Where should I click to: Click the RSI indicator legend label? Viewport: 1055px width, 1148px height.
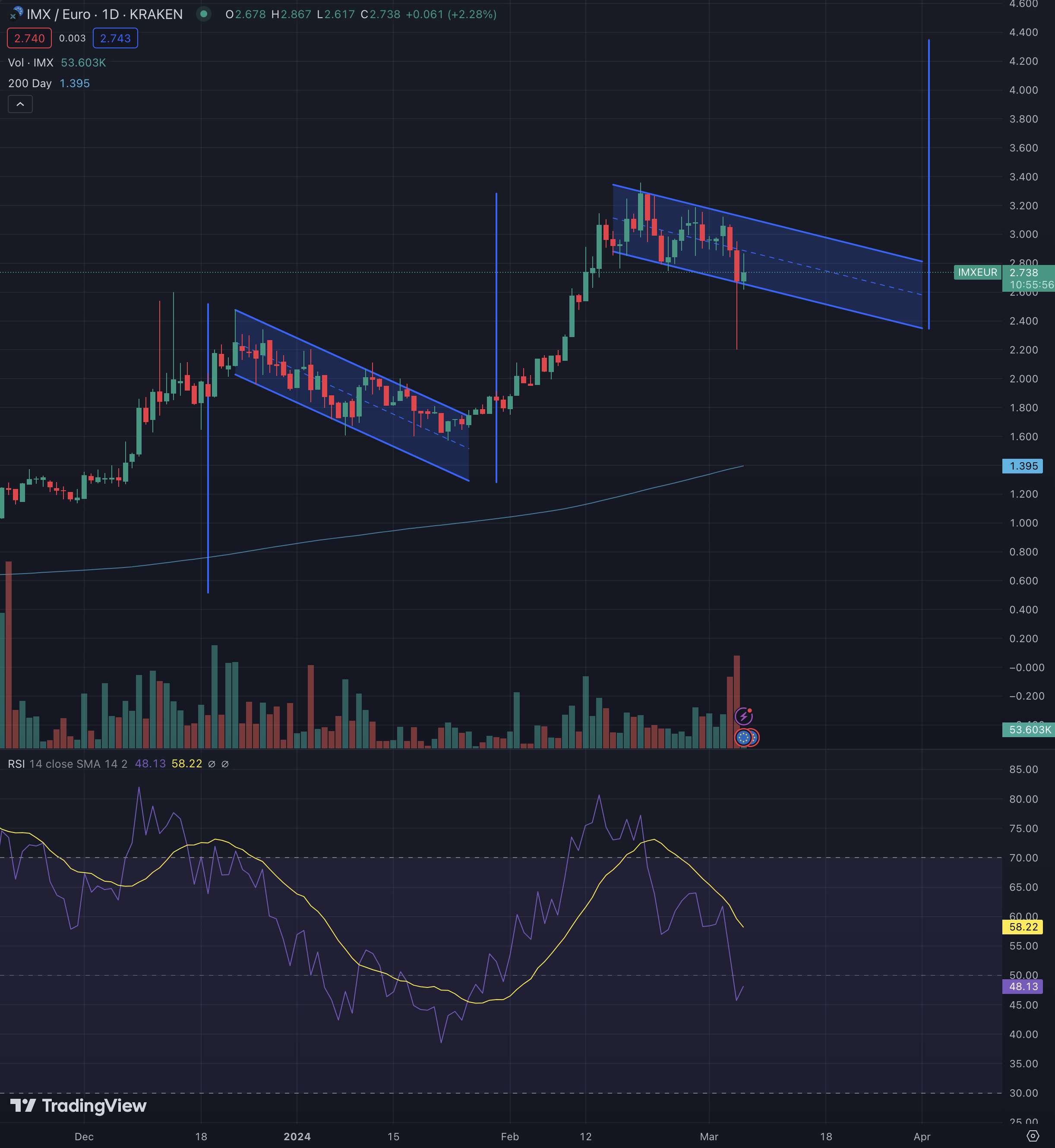point(16,764)
